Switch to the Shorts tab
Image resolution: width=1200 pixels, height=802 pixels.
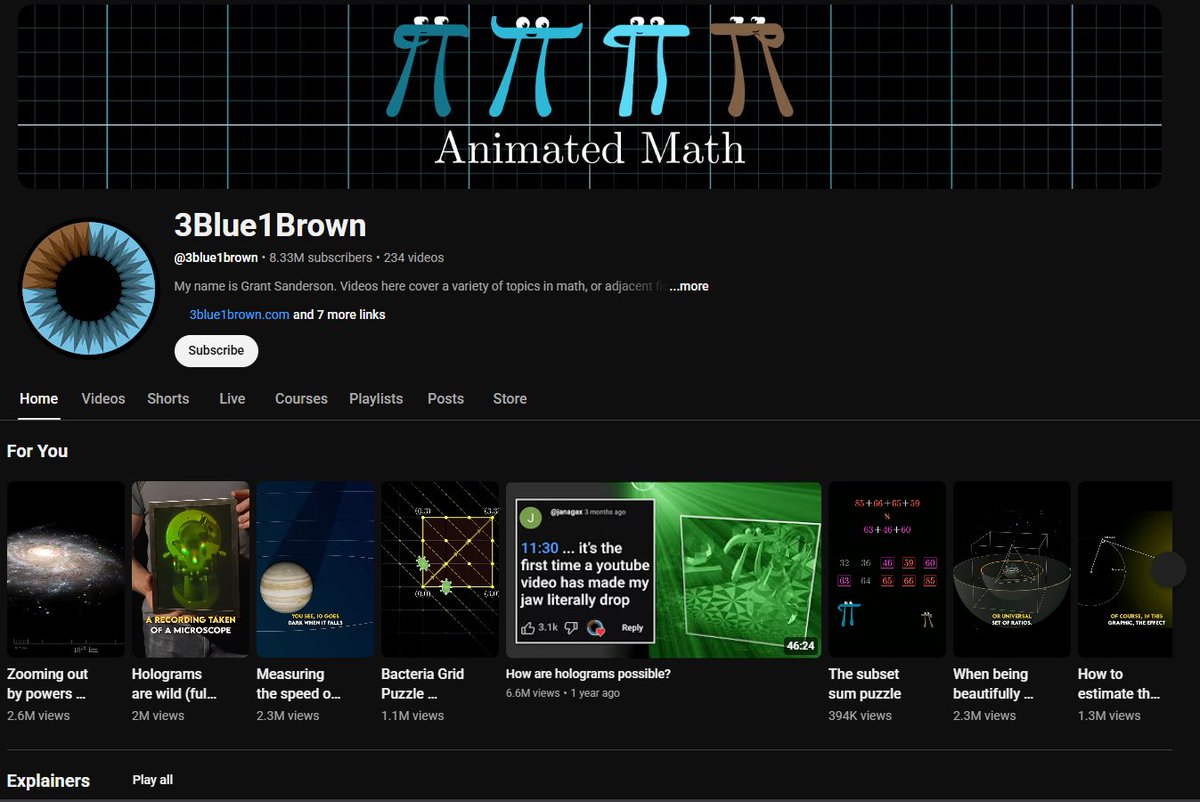tap(168, 398)
